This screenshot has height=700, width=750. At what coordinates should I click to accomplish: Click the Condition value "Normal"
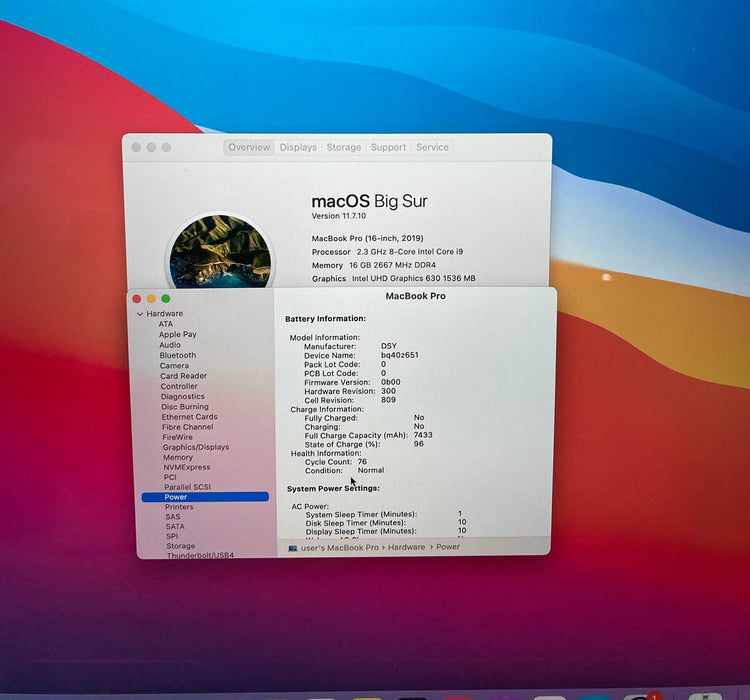tap(371, 470)
